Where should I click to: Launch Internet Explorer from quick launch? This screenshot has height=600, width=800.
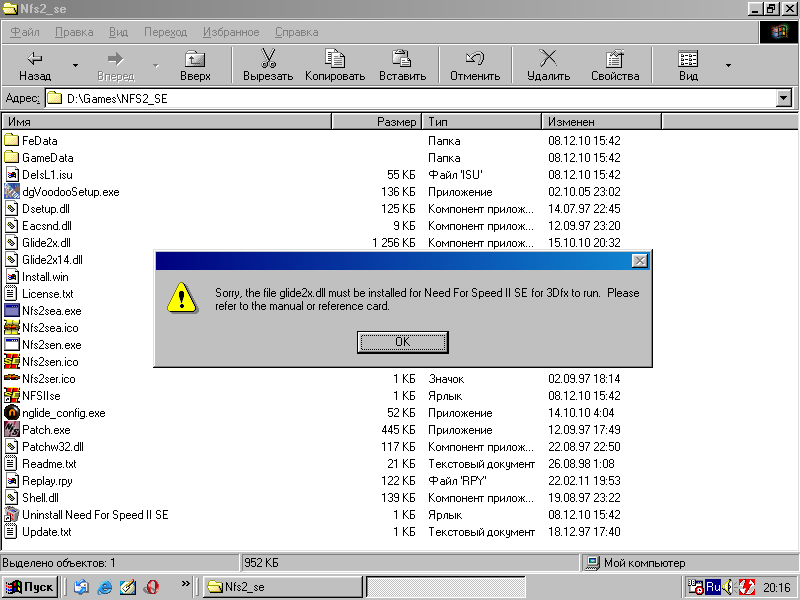(105, 587)
